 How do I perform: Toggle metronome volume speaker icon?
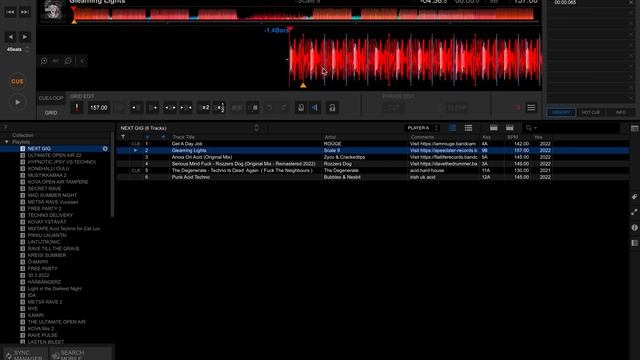(x=316, y=108)
